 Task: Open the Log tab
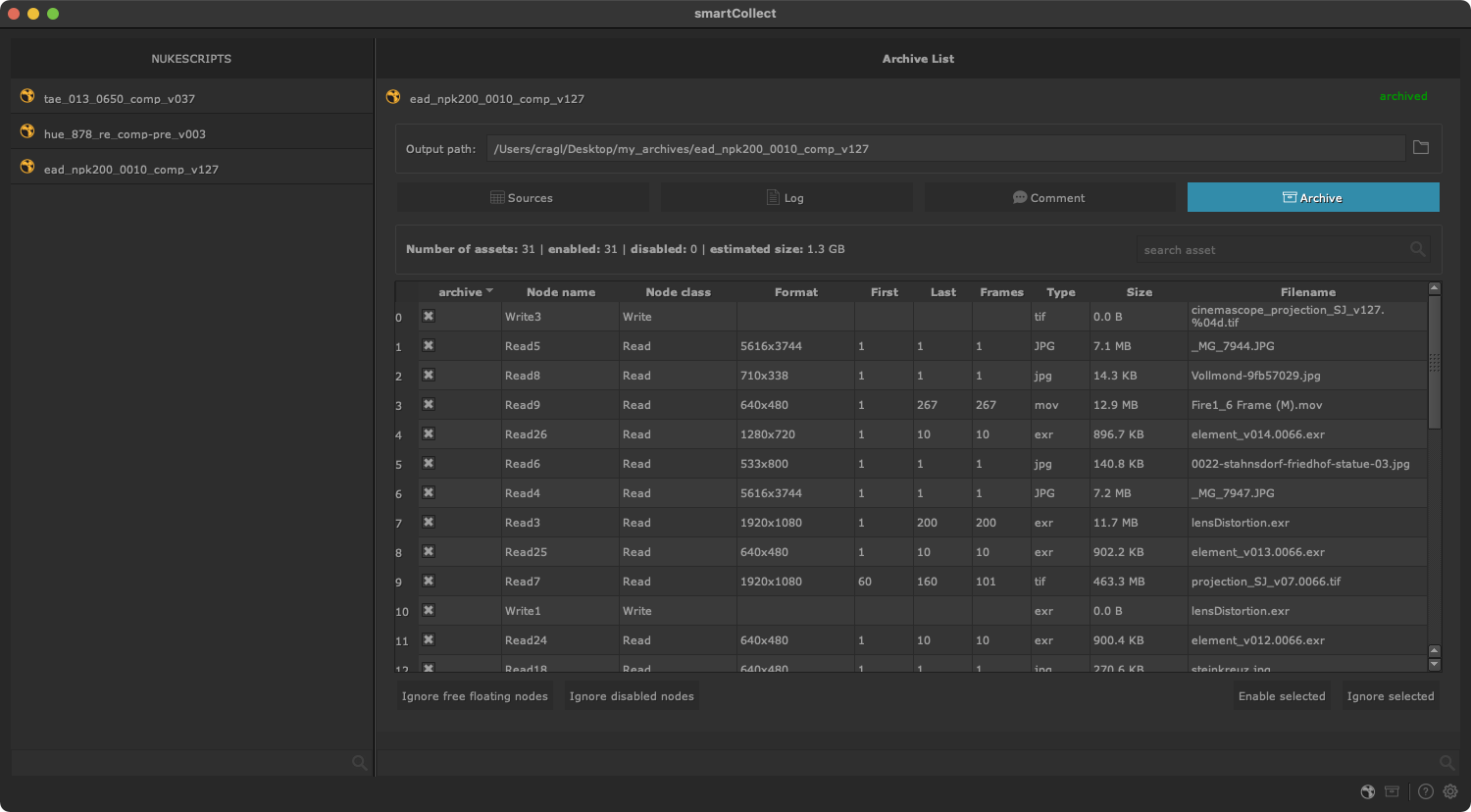tap(786, 198)
